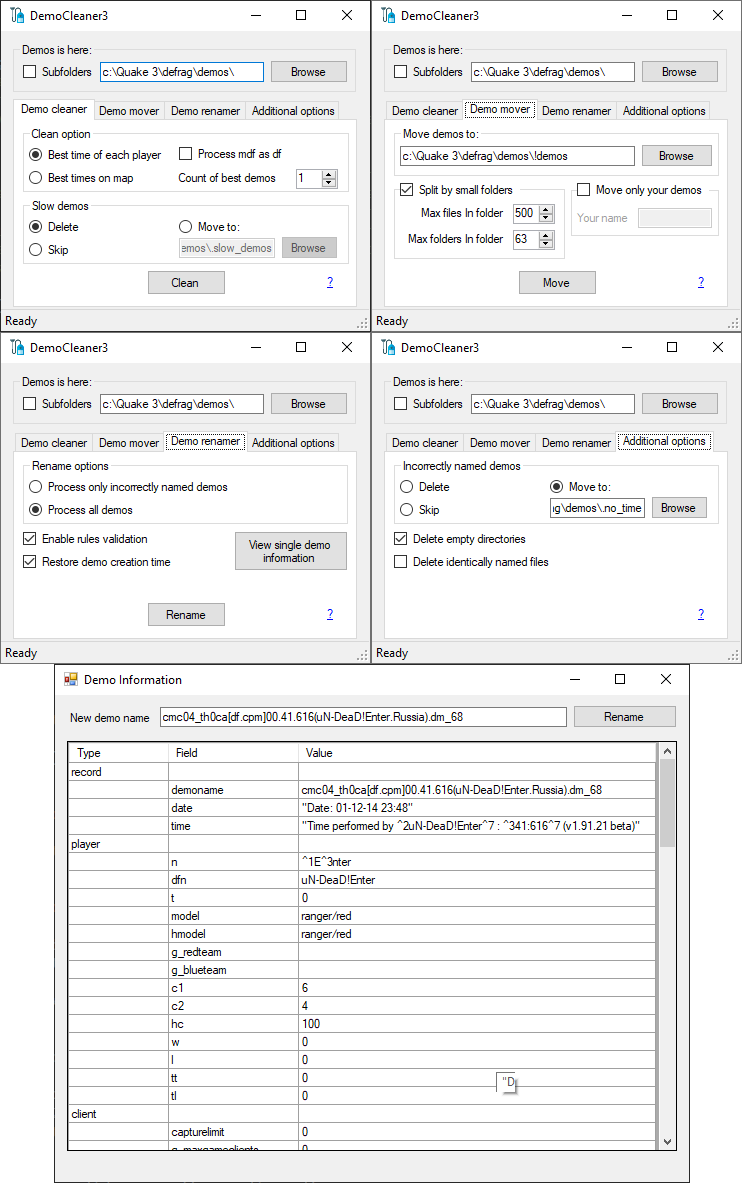
Task: Click Browse beside no_time path field
Action: (679, 508)
